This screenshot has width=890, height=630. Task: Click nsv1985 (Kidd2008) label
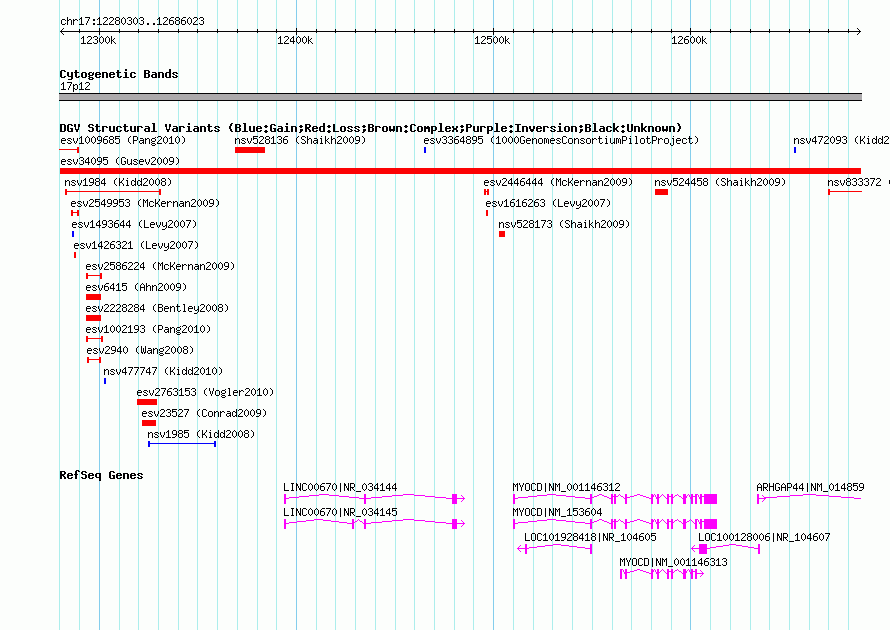coord(201,434)
